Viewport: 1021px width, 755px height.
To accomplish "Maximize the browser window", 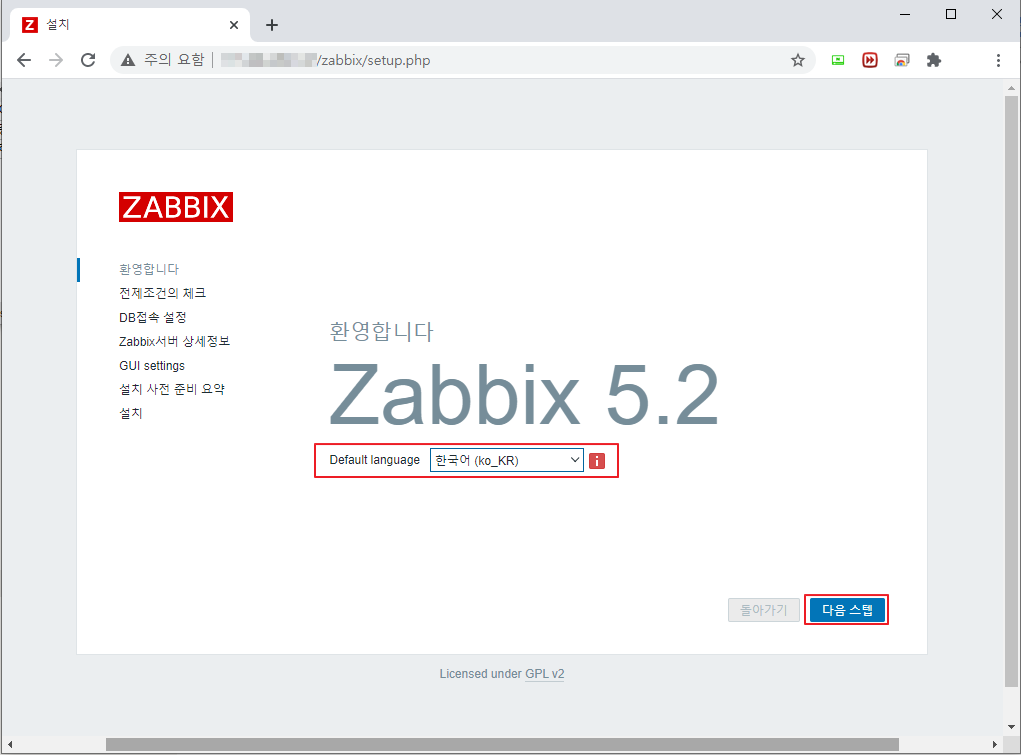I will click(951, 14).
